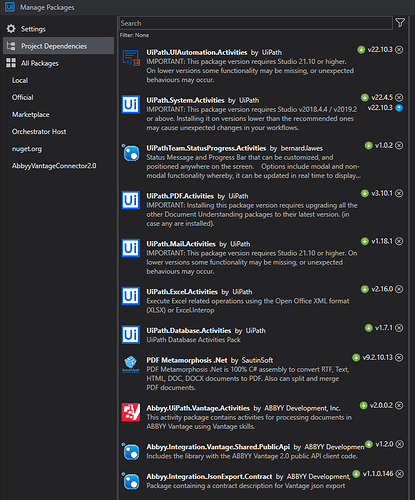Click the red ABBYY Vantage Activities logo
This screenshot has width=415, height=500.
131,412
